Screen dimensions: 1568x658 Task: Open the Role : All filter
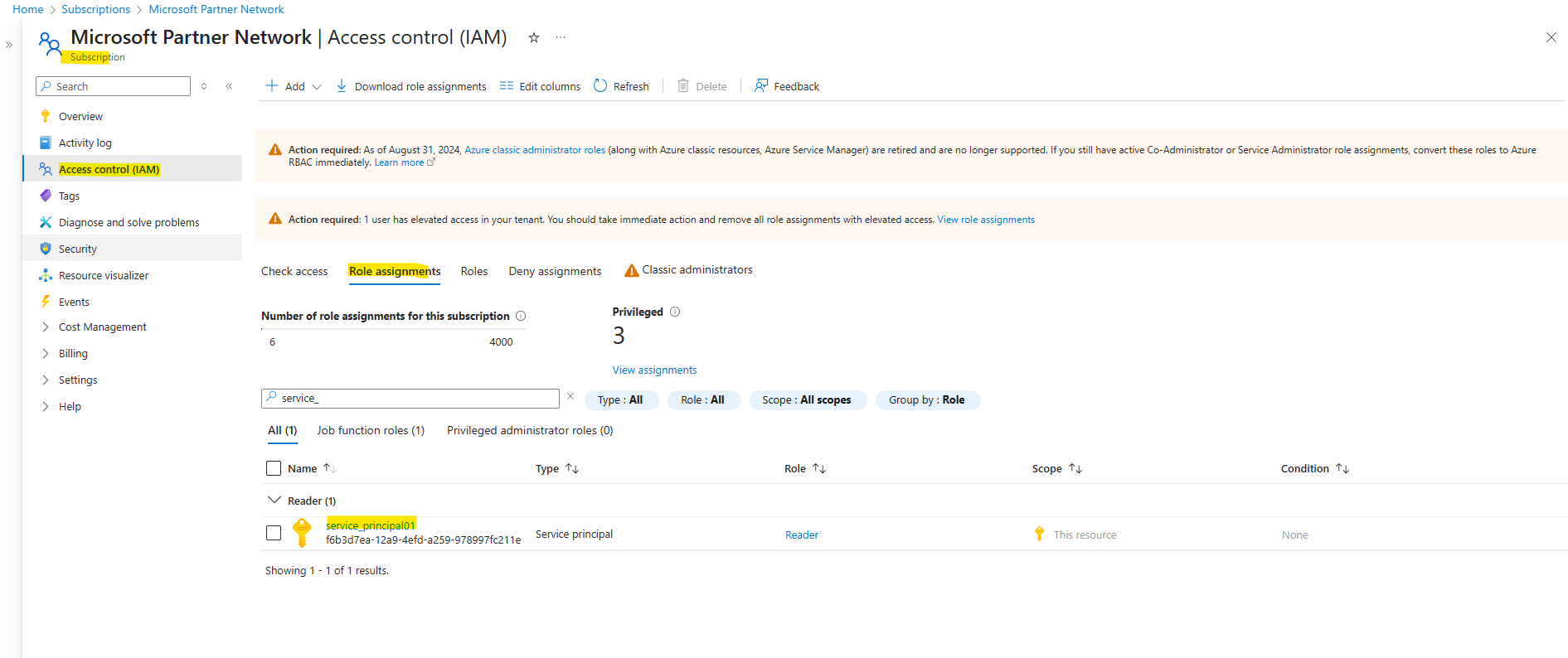coord(703,399)
